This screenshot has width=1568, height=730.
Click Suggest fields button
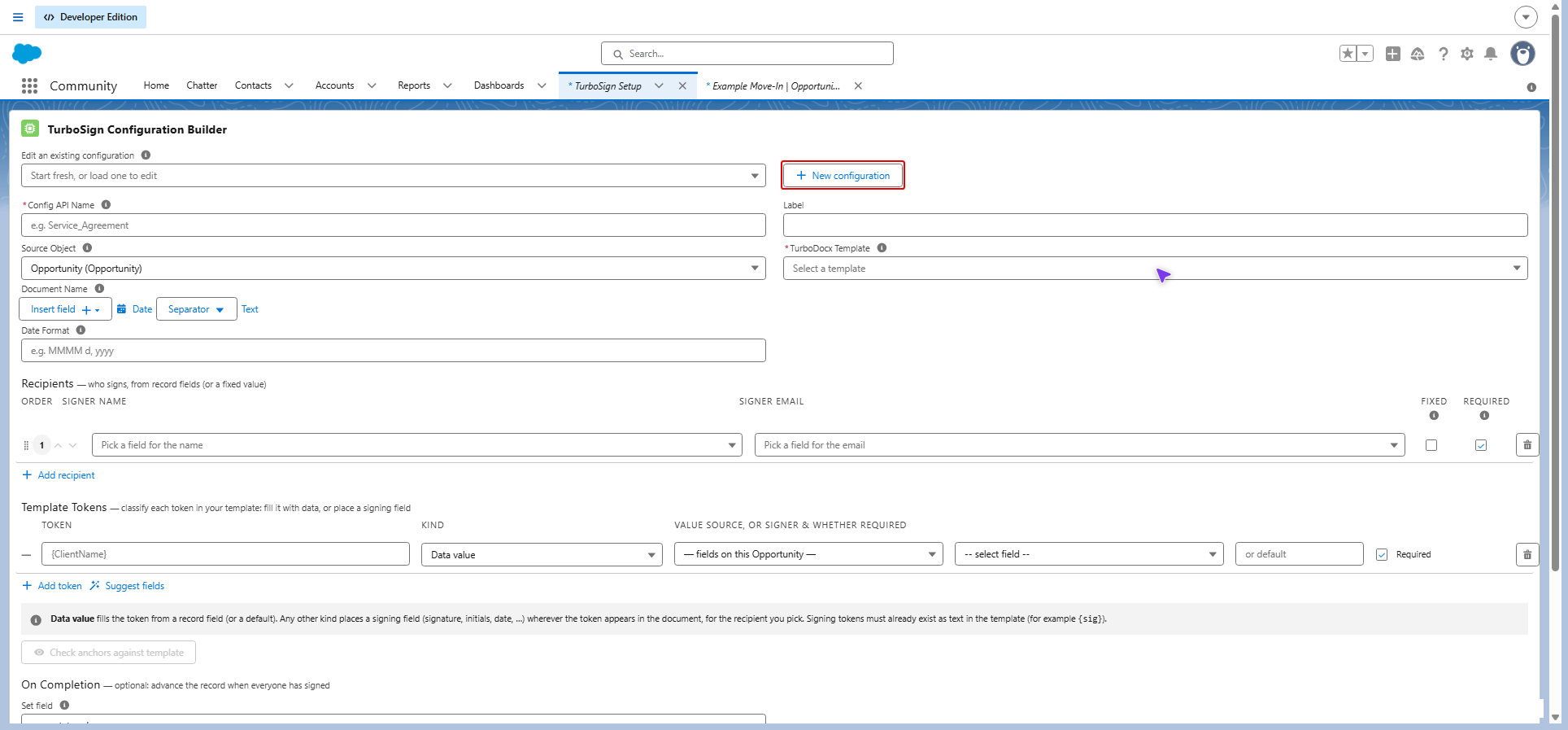[127, 586]
